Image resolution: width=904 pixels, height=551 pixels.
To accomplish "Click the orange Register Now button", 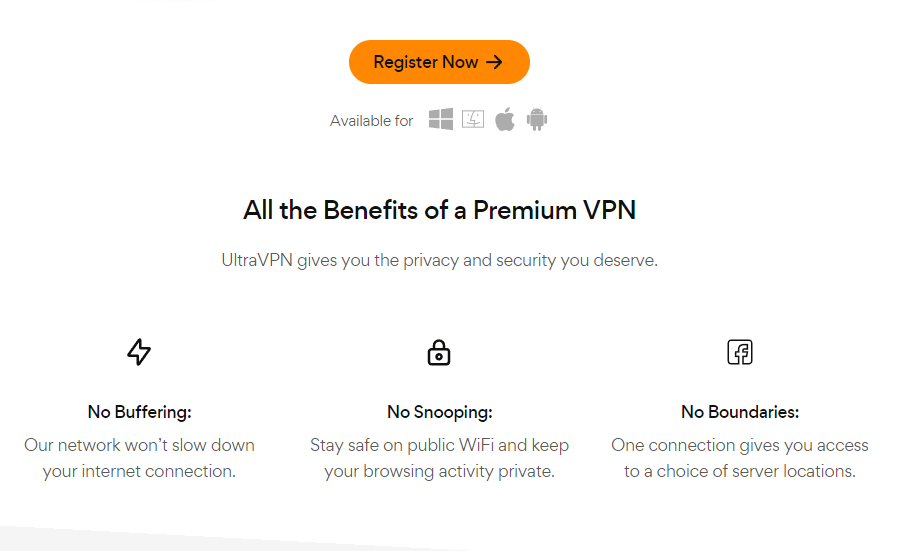I will pos(439,62).
